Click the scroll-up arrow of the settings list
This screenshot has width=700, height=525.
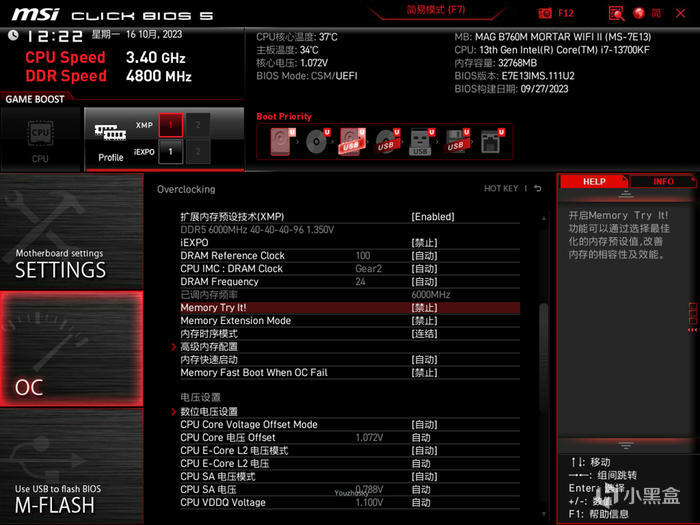[x=543, y=218]
